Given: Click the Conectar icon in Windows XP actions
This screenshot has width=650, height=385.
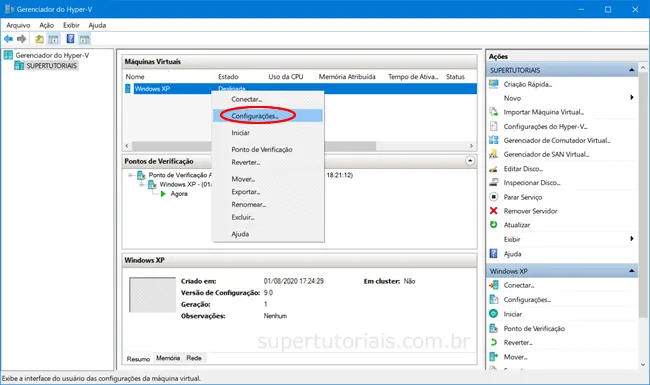Looking at the screenshot, I should [x=494, y=285].
